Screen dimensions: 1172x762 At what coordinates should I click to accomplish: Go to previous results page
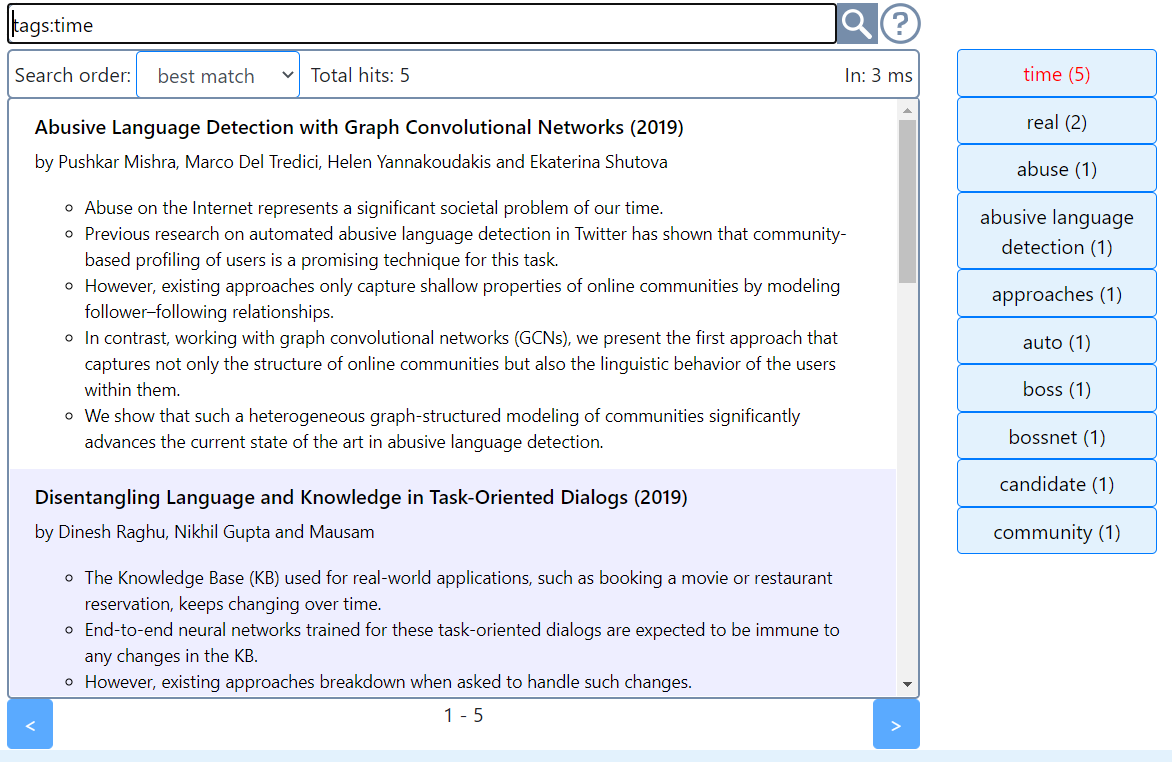coord(30,724)
